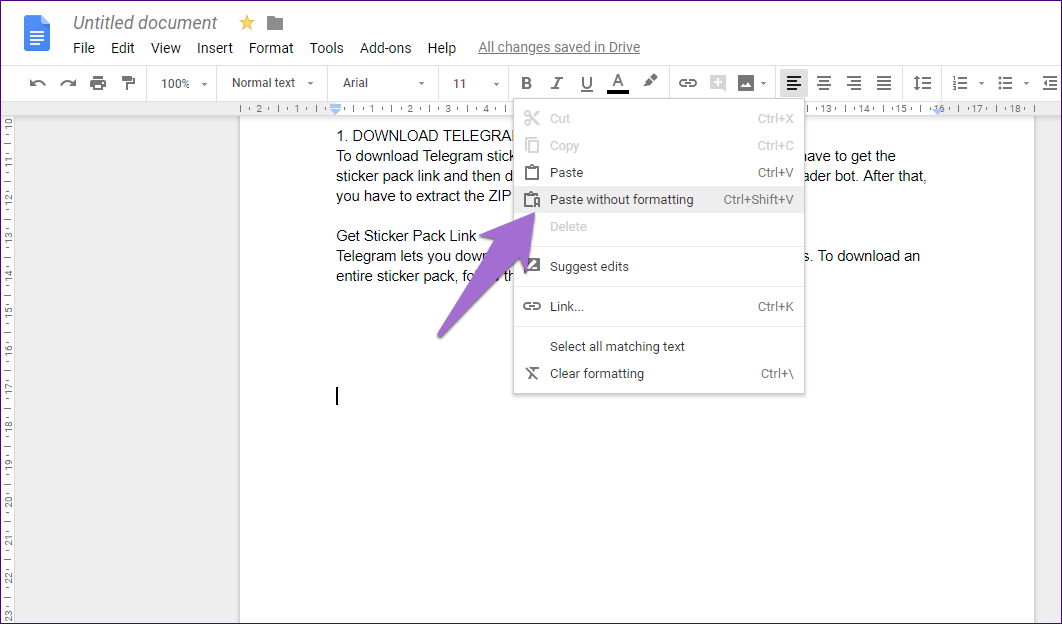This screenshot has height=624, width=1062.
Task: Open the Help menu
Action: point(442,48)
